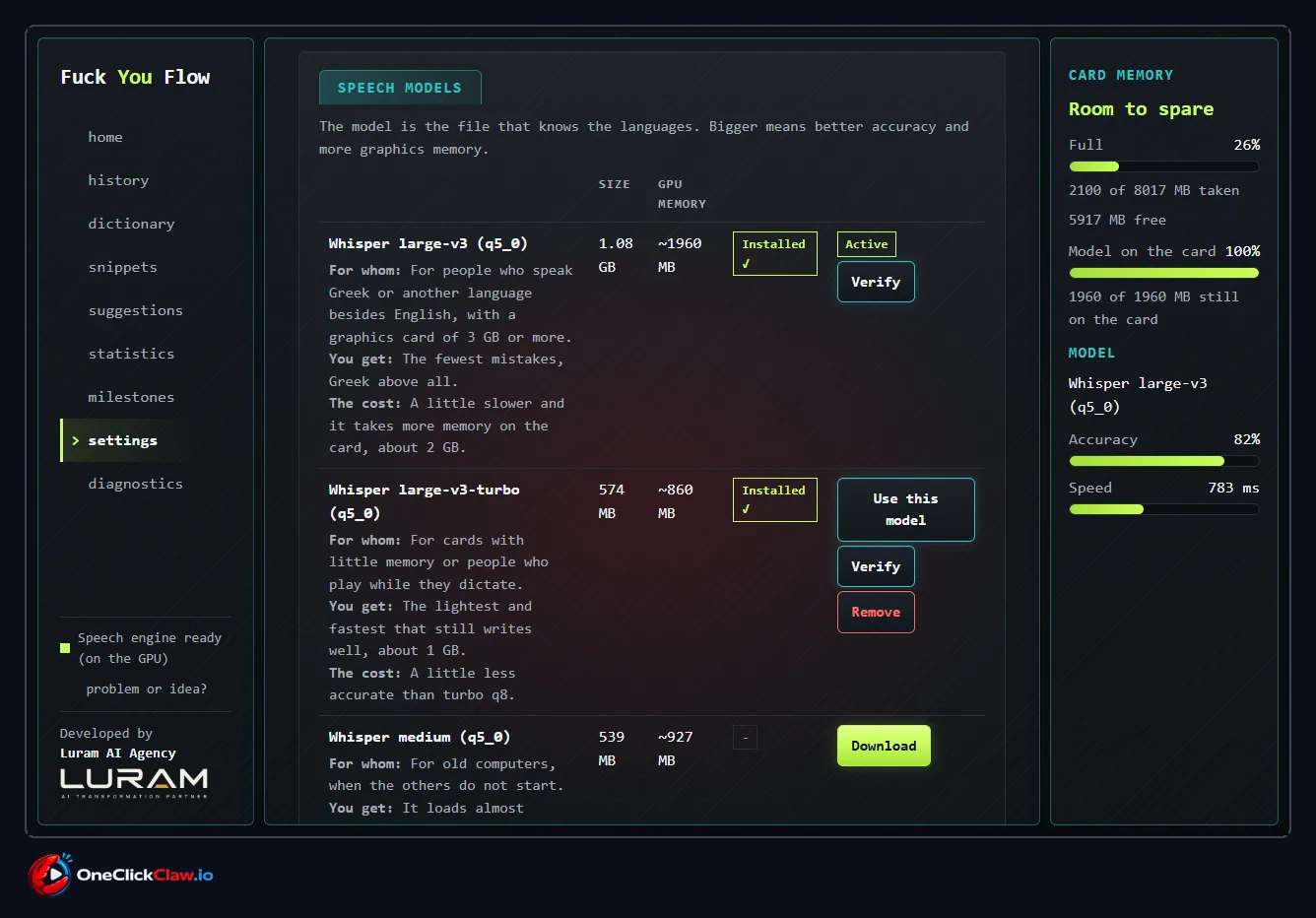The width and height of the screenshot is (1316, 918).
Task: Click the OneClickClaw.io logo
Action: (120, 875)
